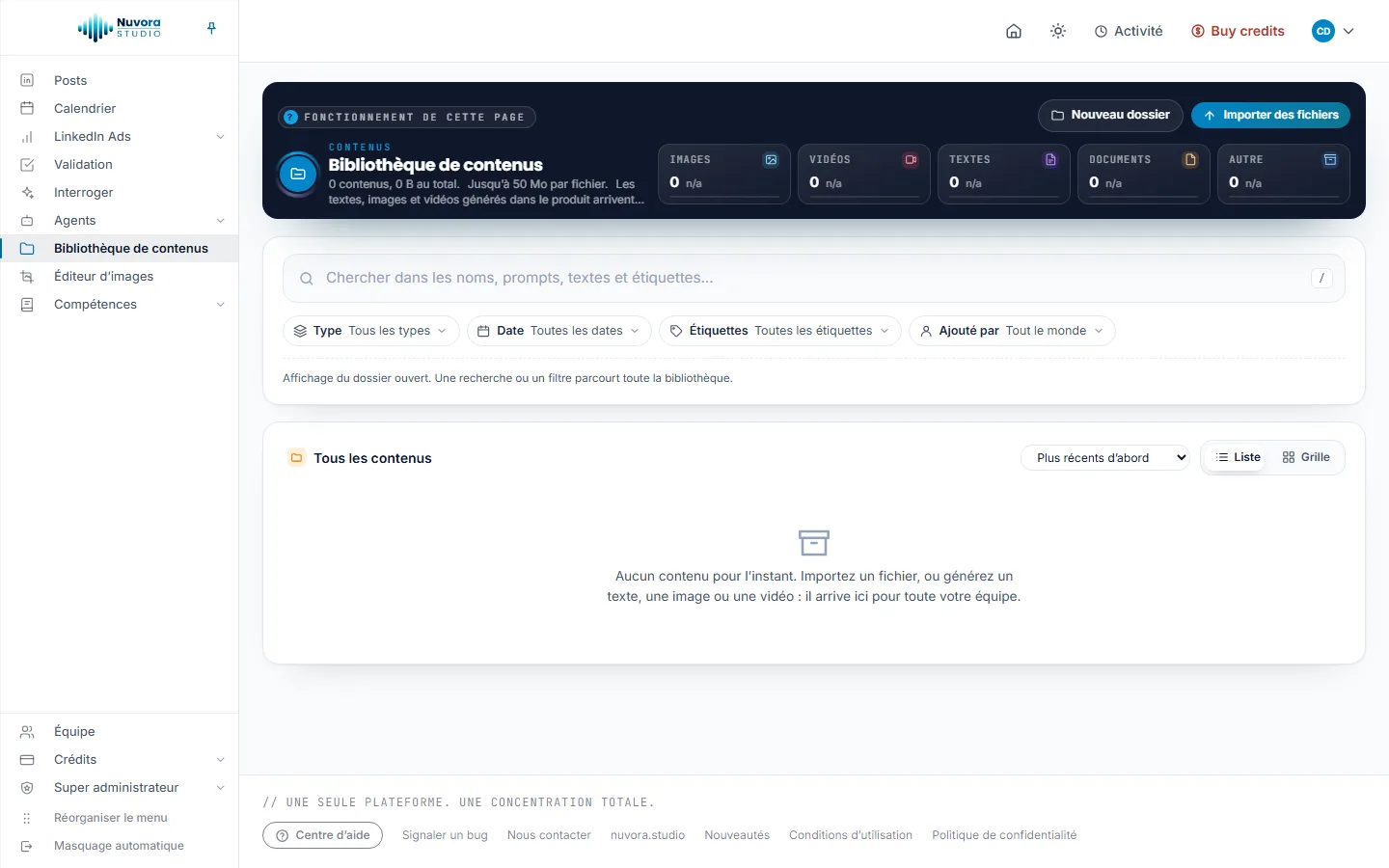Click the Bibliothèque de contenus folder icon
The width and height of the screenshot is (1389, 868).
(x=27, y=248)
